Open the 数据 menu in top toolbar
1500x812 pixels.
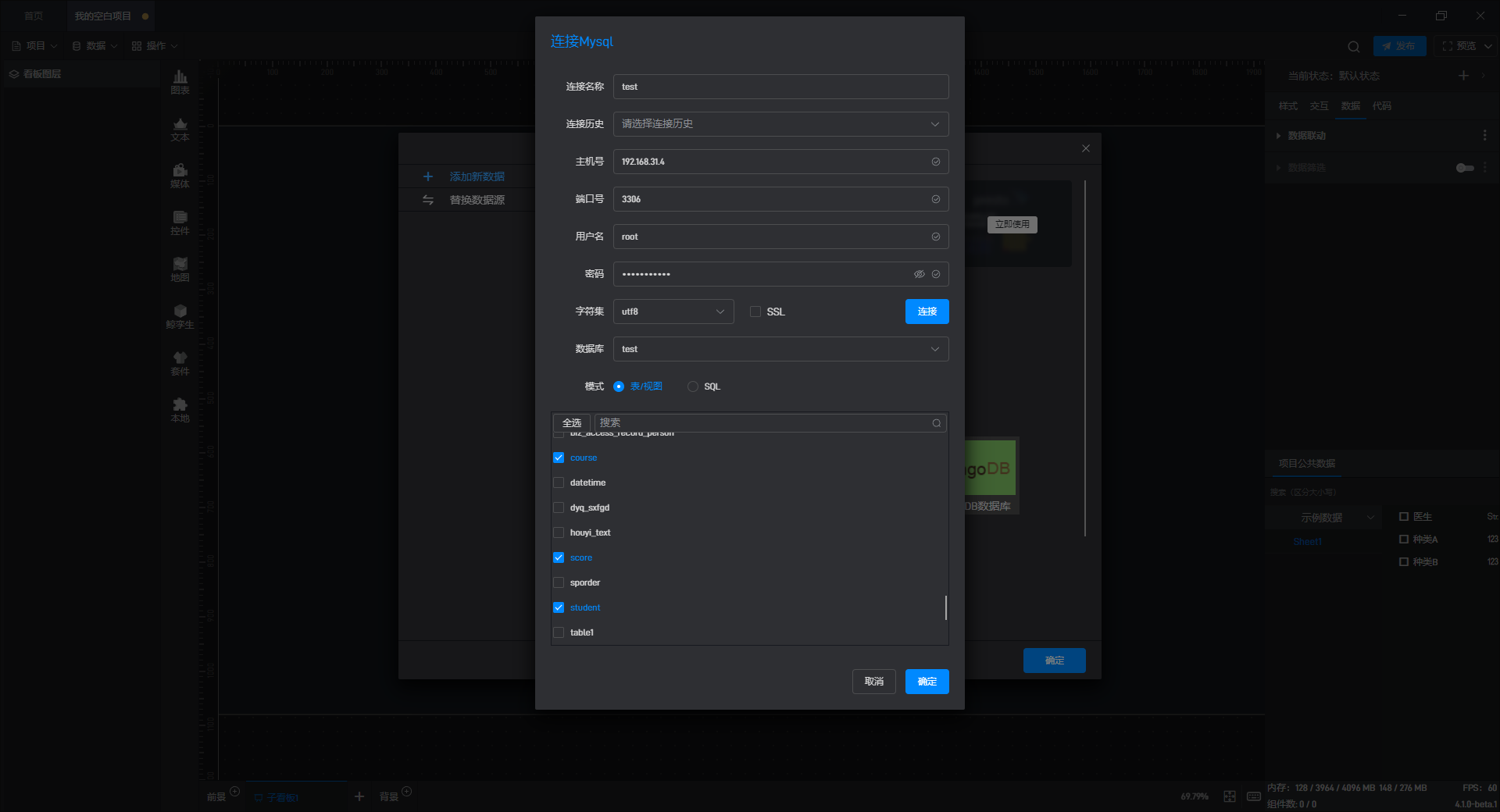click(x=95, y=46)
